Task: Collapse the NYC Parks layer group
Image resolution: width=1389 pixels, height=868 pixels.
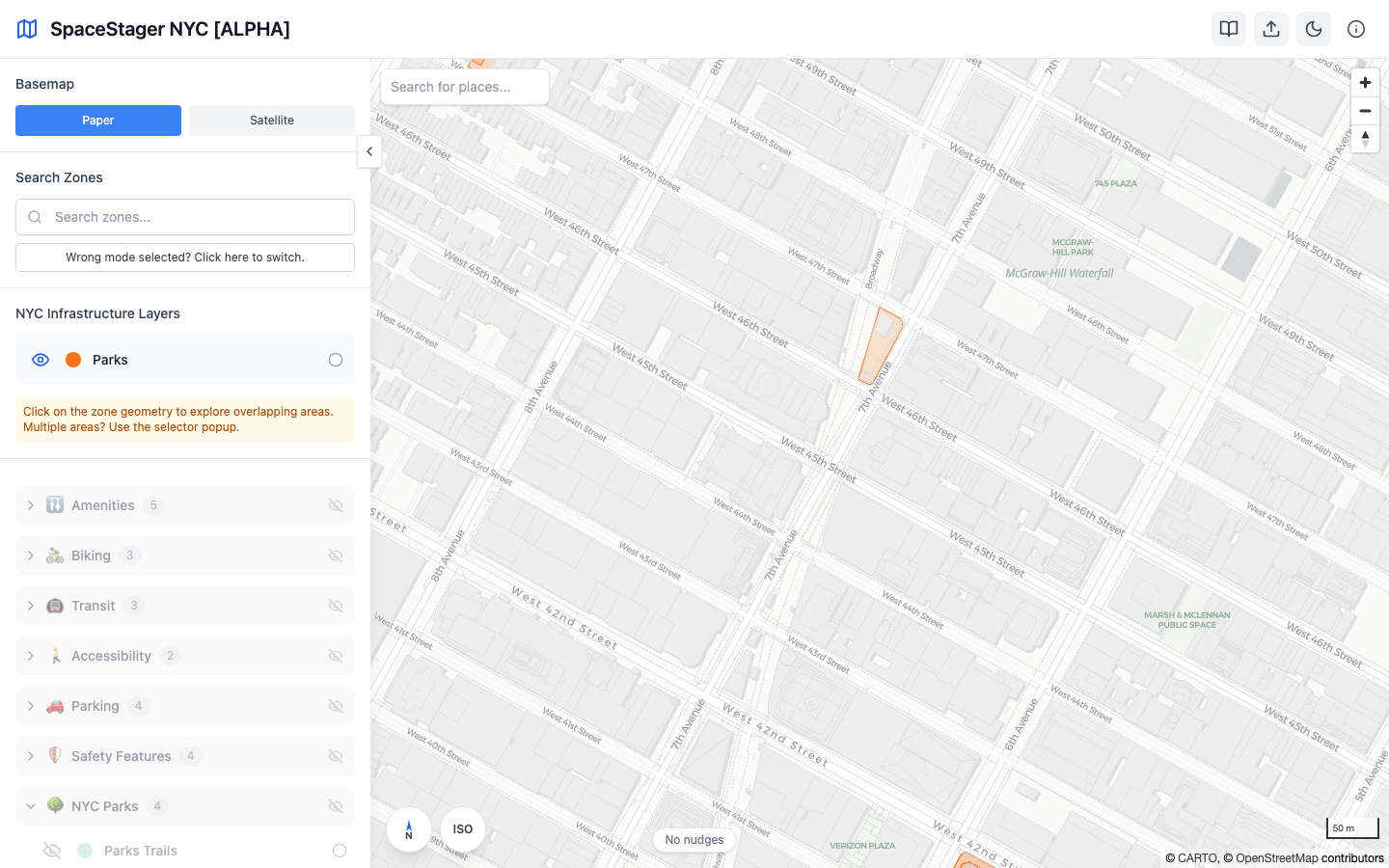Action: pos(30,805)
